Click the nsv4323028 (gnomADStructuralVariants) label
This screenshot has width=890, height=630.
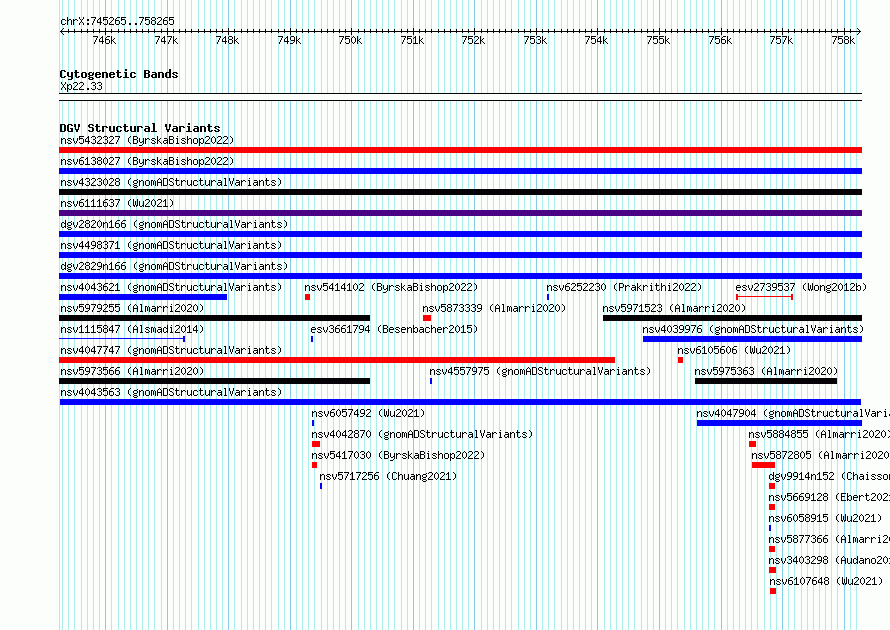(171, 182)
